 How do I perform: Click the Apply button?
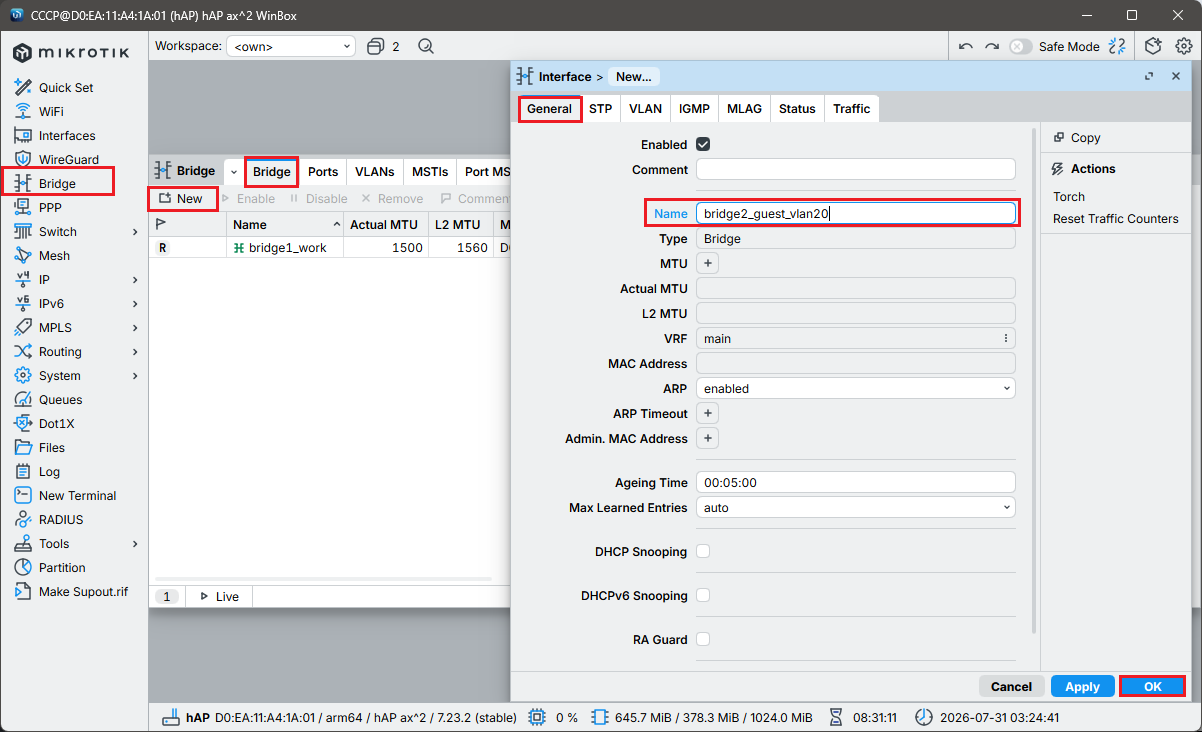(x=1082, y=686)
